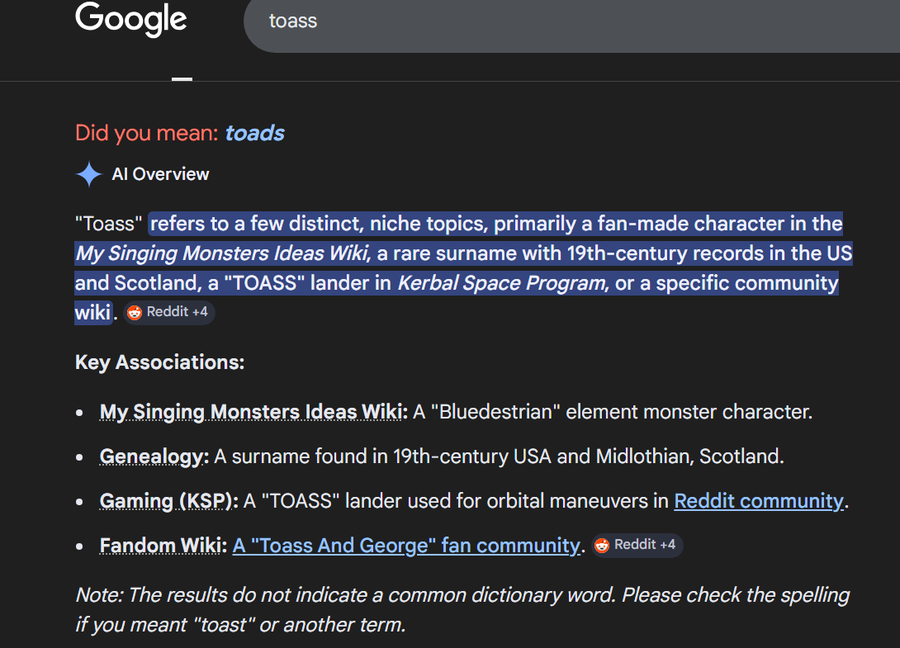
Task: Click the italic Note text about spelling
Action: 460,610
